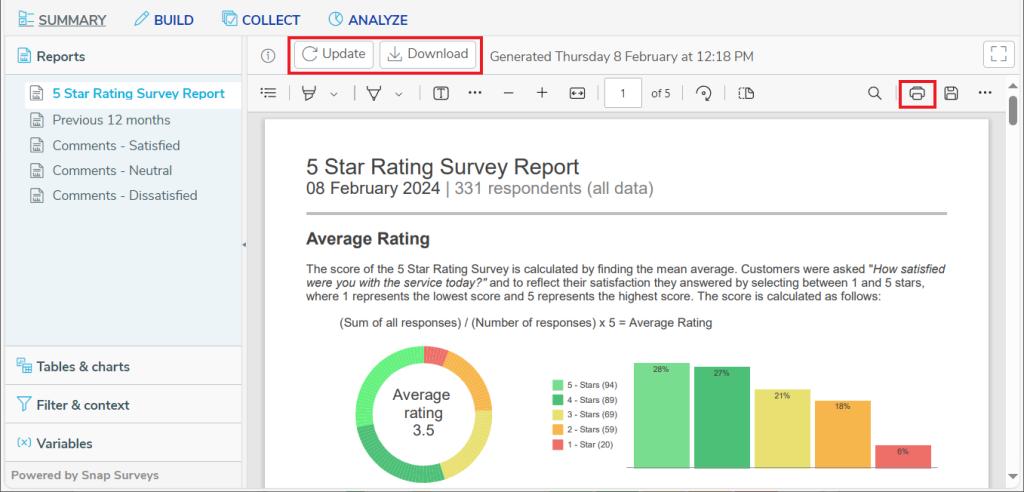Click the 'of 5' page count text

661,93
